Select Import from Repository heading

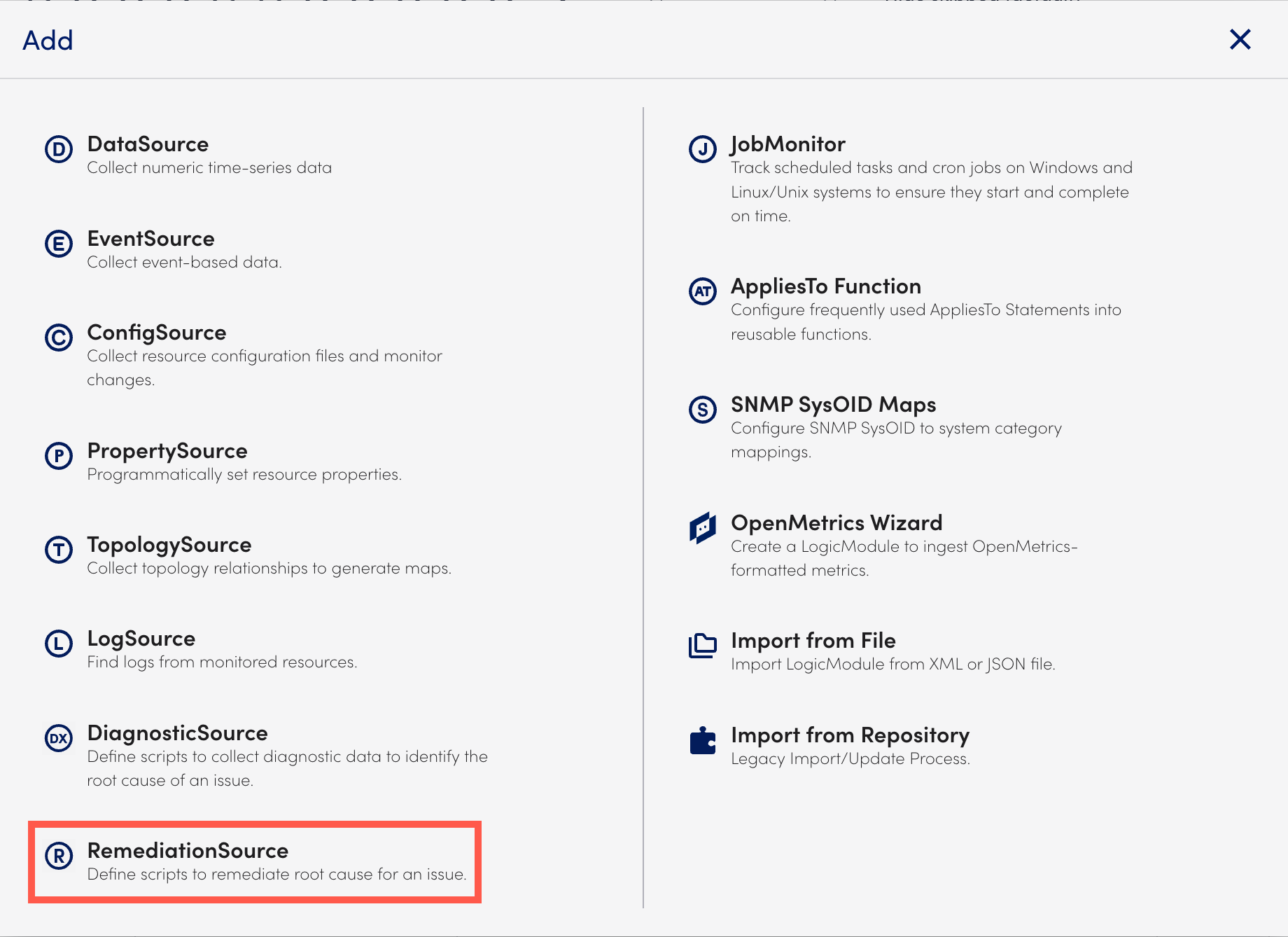[850, 735]
